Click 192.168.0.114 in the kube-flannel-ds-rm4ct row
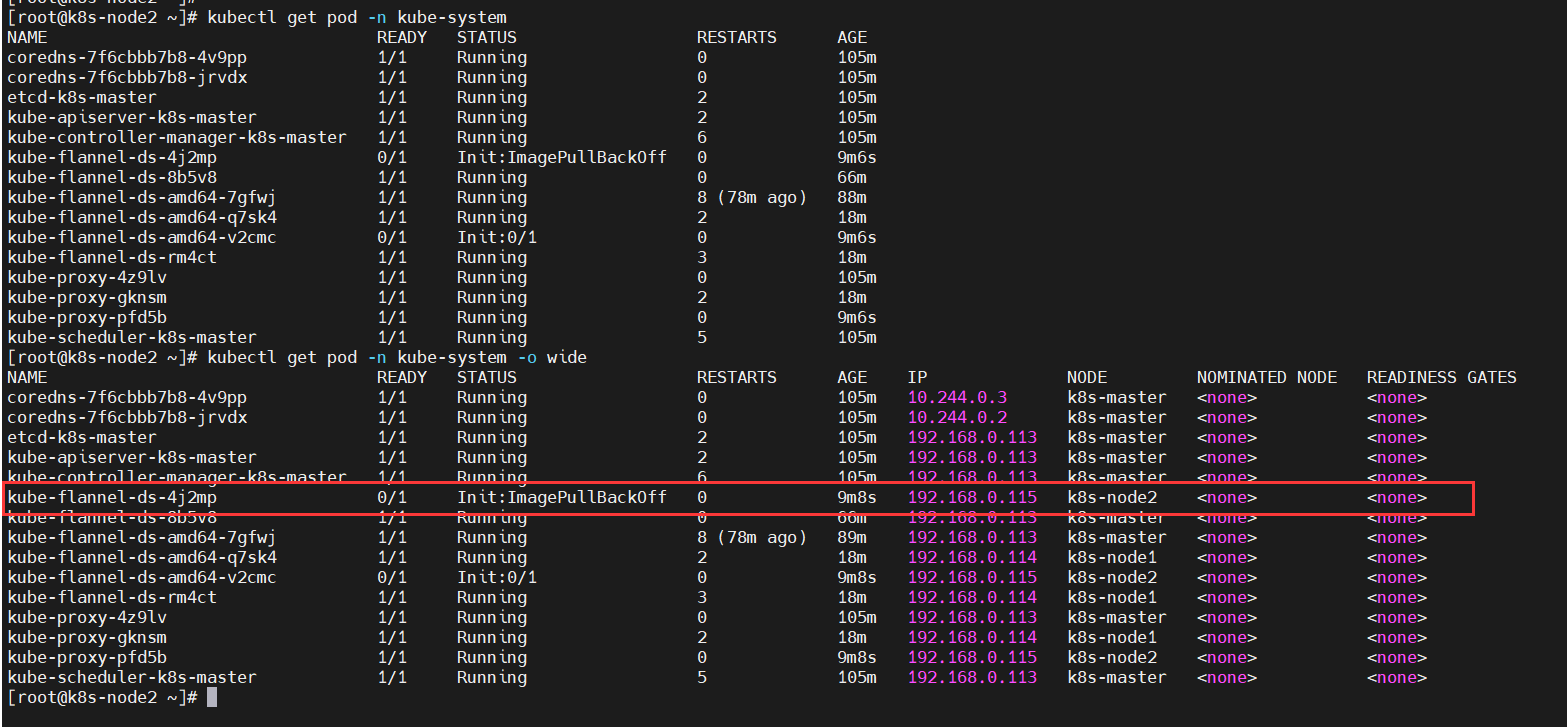Screen dimensions: 1567x727 pyautogui.click(x=972, y=597)
